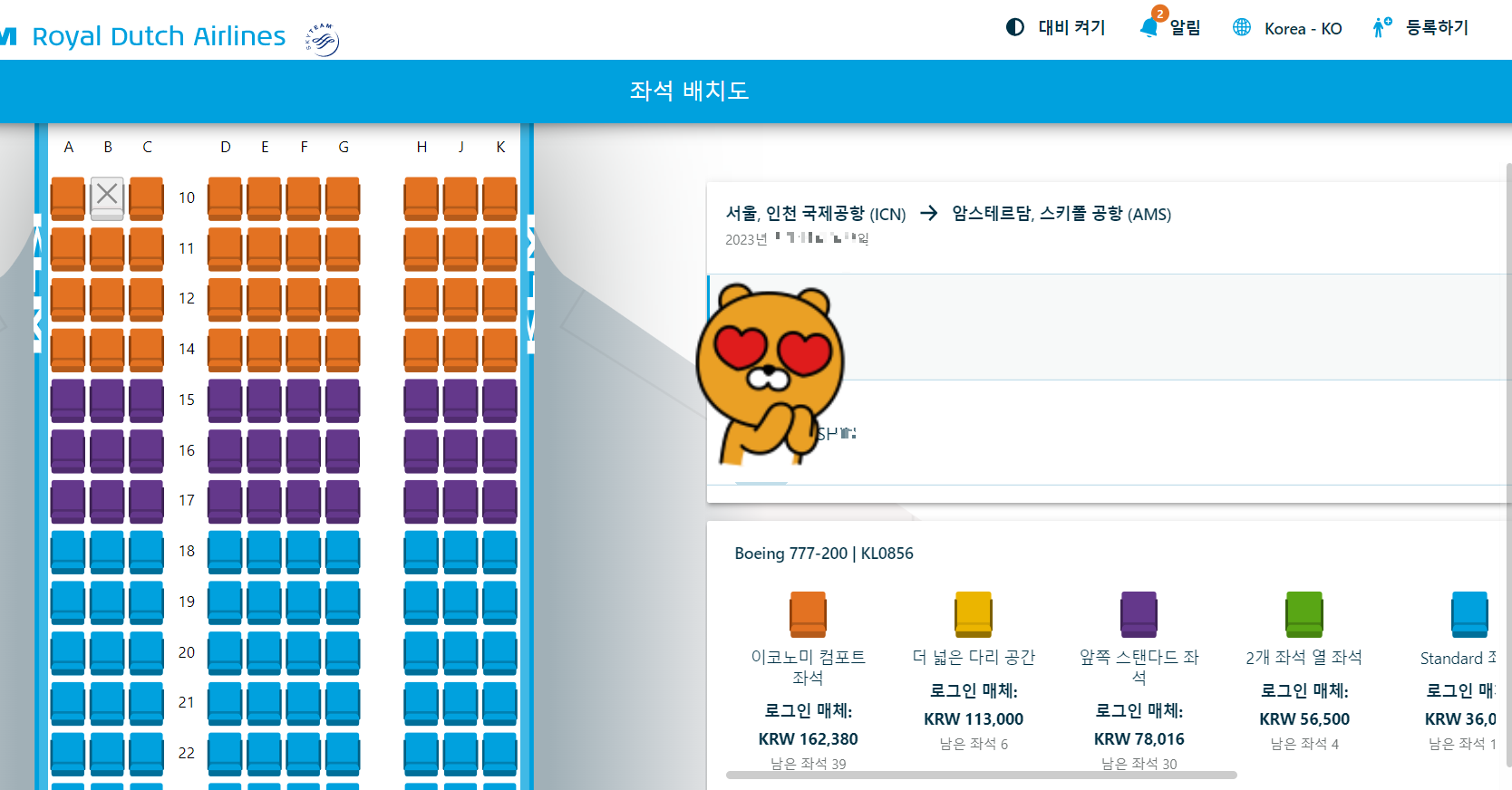Select Economy Comfort seat 11D
The image size is (1512, 790).
click(x=225, y=249)
